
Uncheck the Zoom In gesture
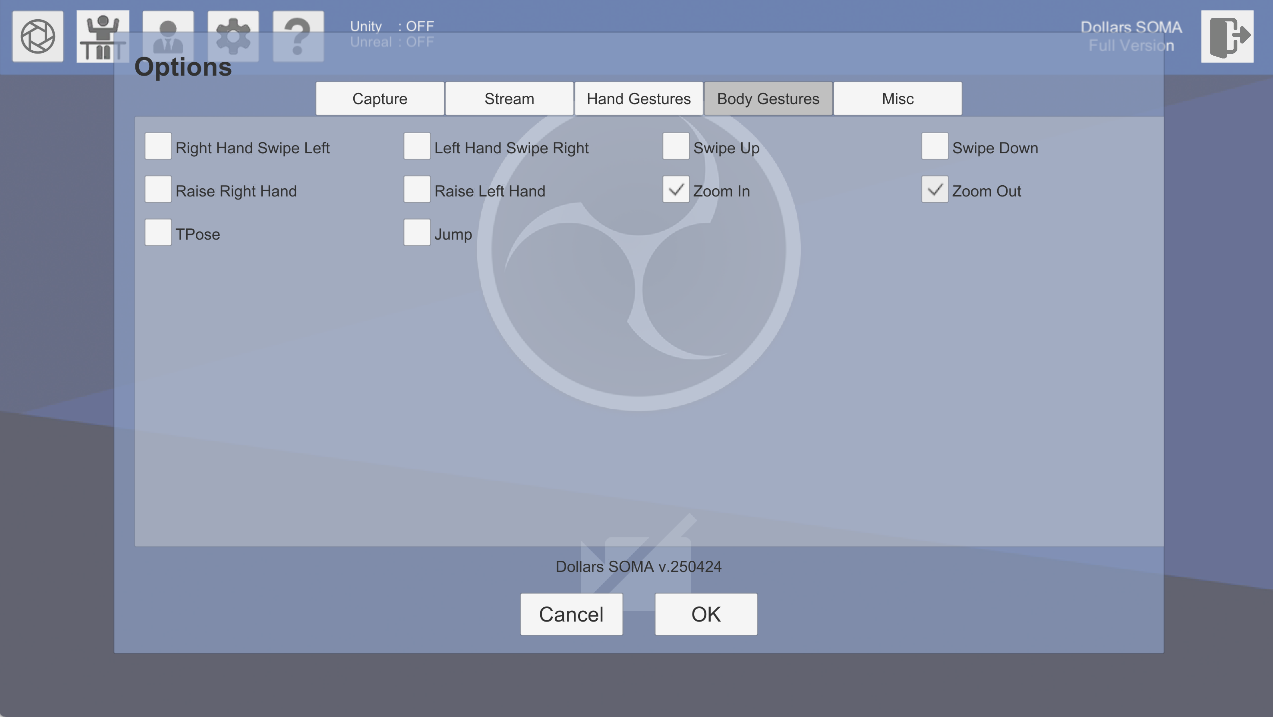point(676,190)
